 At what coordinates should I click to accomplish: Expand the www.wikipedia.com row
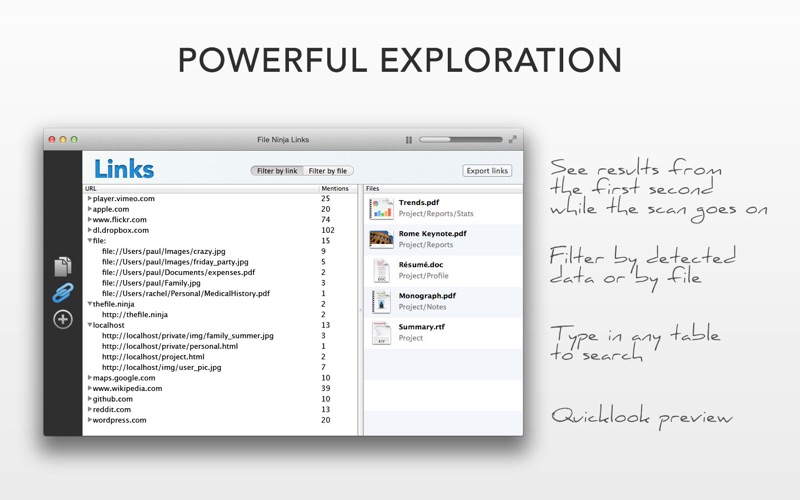[90, 388]
